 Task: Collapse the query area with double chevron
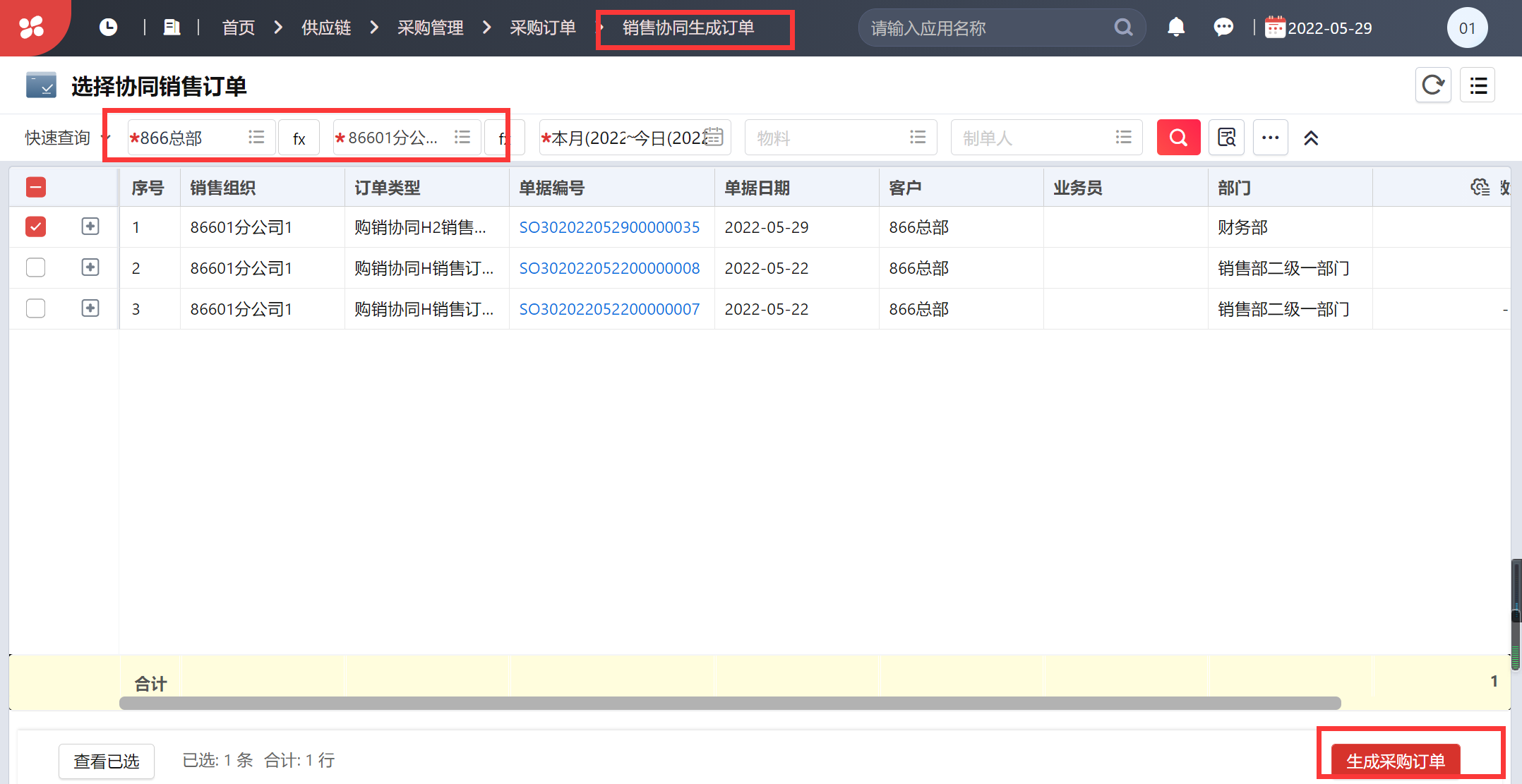click(1311, 138)
